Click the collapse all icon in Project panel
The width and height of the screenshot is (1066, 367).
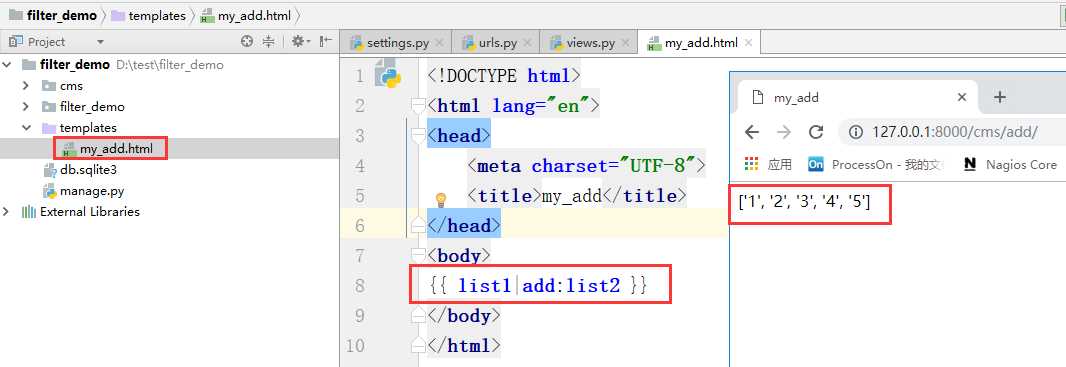[x=269, y=41]
